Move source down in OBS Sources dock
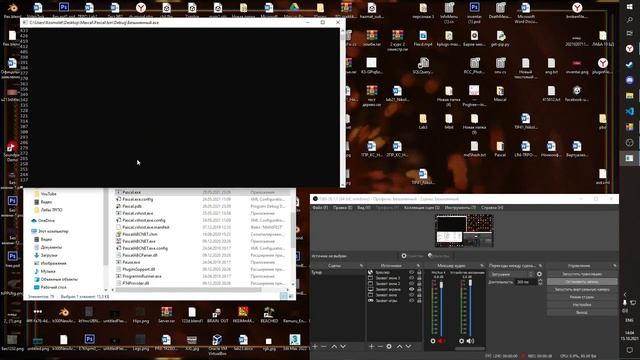 tap(408, 346)
